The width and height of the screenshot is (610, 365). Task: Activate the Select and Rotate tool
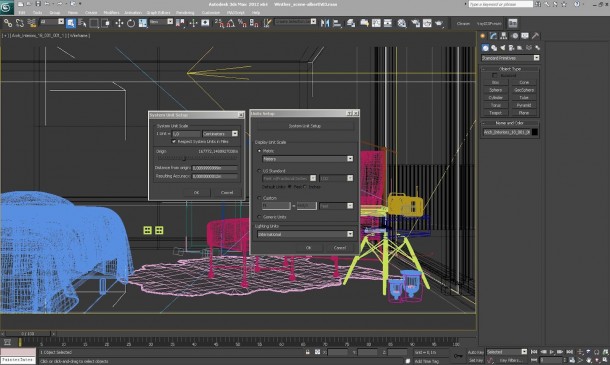131,23
